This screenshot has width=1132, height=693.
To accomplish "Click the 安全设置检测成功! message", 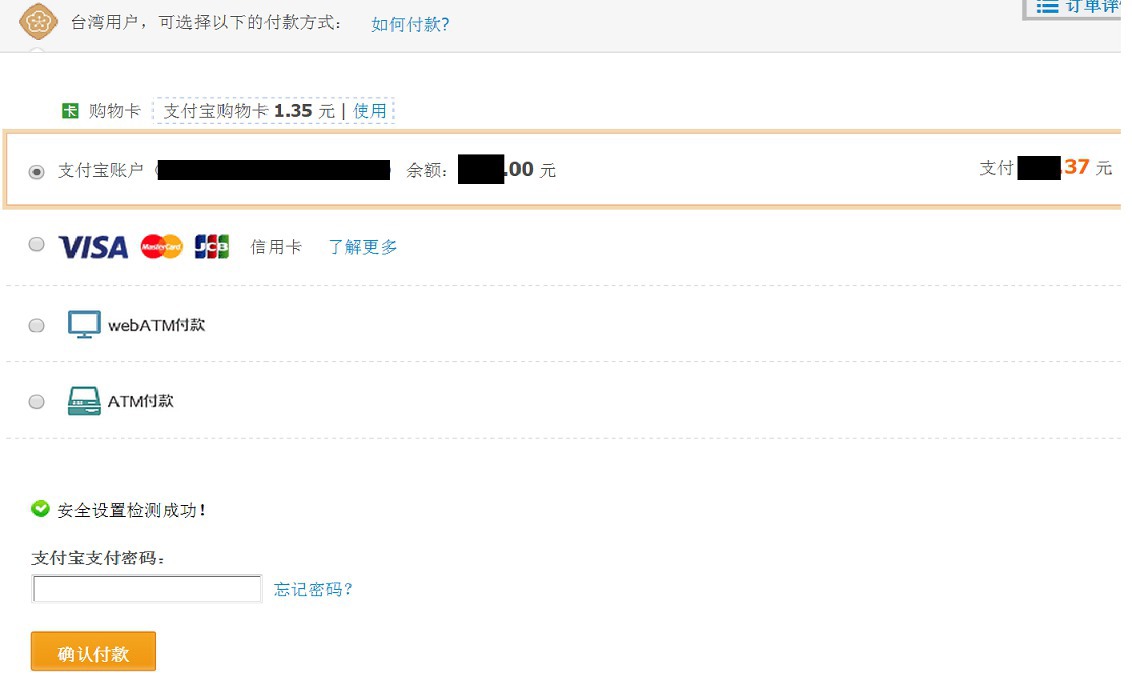I will (x=131, y=510).
